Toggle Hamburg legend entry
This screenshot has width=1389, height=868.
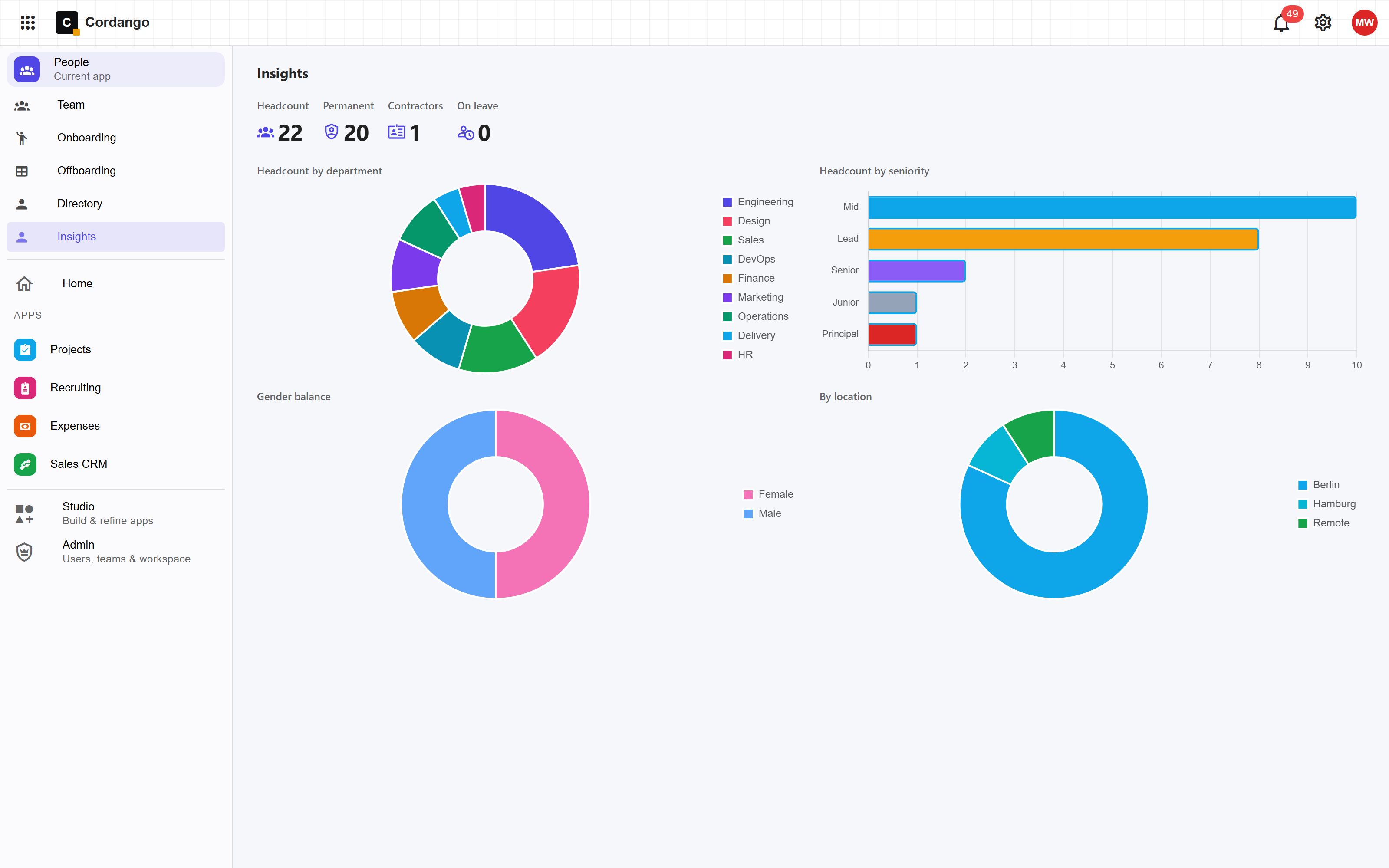(x=1327, y=504)
